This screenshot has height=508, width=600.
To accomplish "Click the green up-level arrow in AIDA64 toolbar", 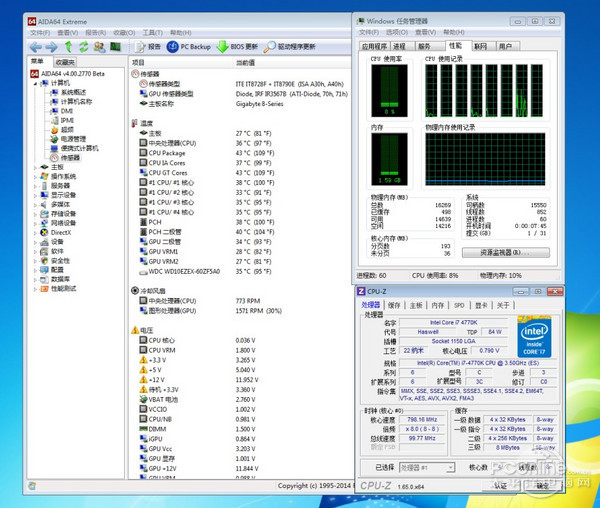I will tap(69, 46).
